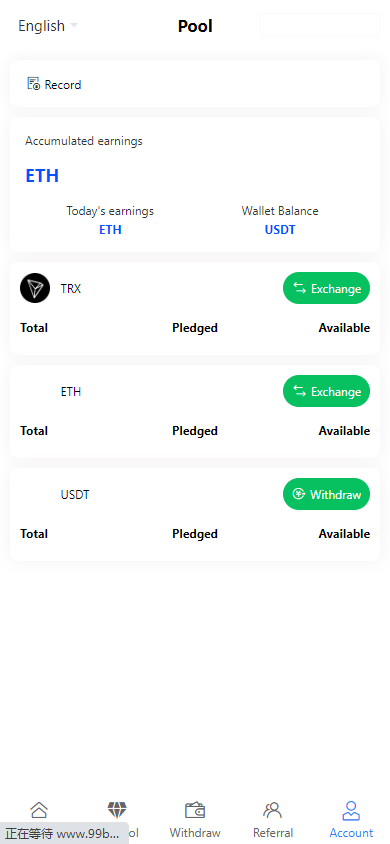This screenshot has width=390, height=844.
Task: Click the USDT Withdraw button
Action: point(327,494)
